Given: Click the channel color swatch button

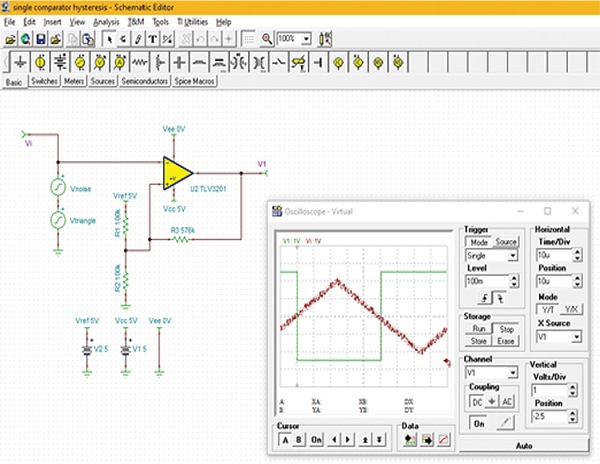Looking at the screenshot, I should tap(505, 423).
